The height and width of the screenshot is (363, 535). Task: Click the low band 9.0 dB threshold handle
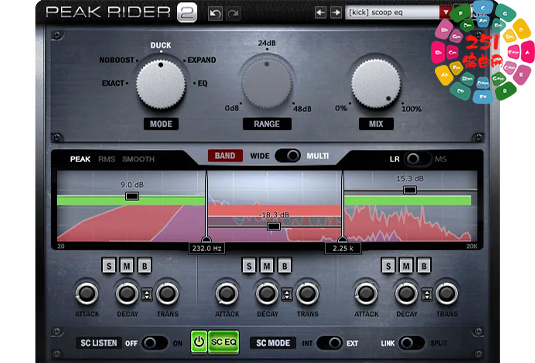point(132,196)
